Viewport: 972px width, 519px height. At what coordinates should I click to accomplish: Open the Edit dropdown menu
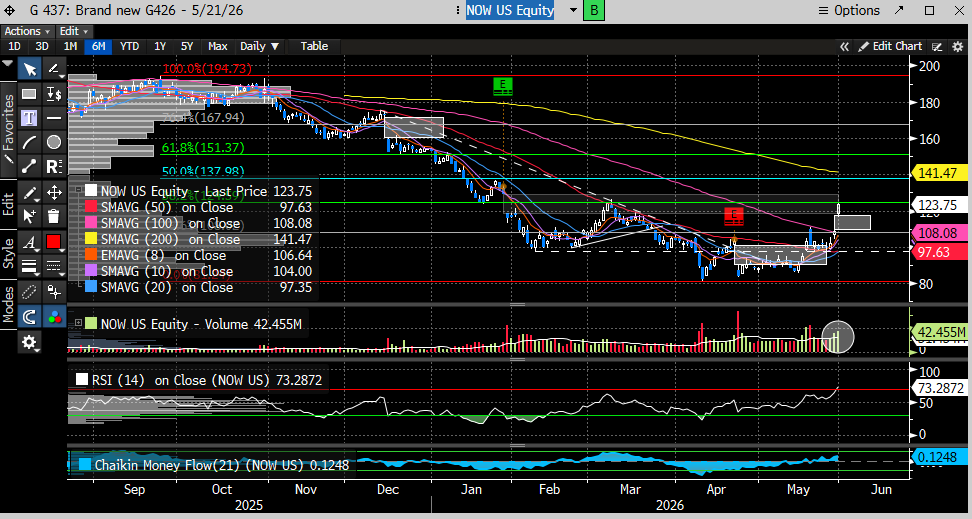(74, 31)
